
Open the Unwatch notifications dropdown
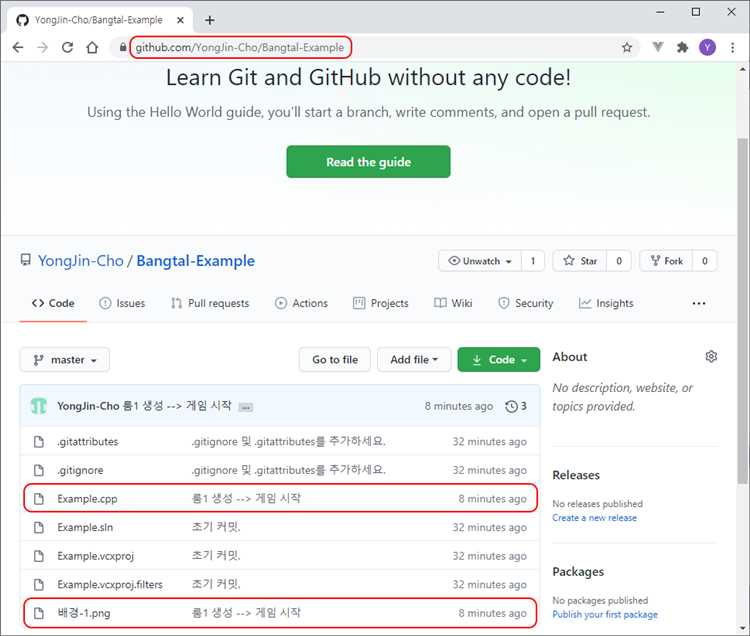pos(480,261)
